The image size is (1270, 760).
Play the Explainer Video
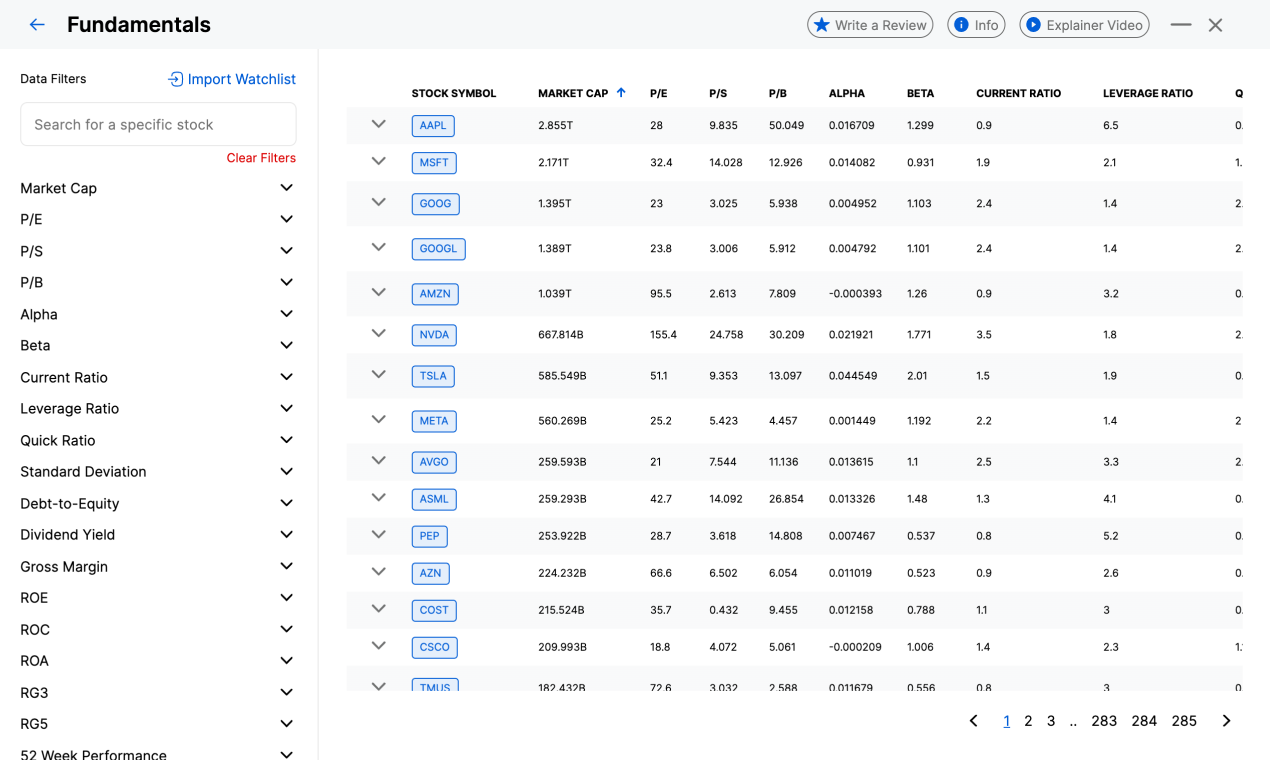point(1084,25)
